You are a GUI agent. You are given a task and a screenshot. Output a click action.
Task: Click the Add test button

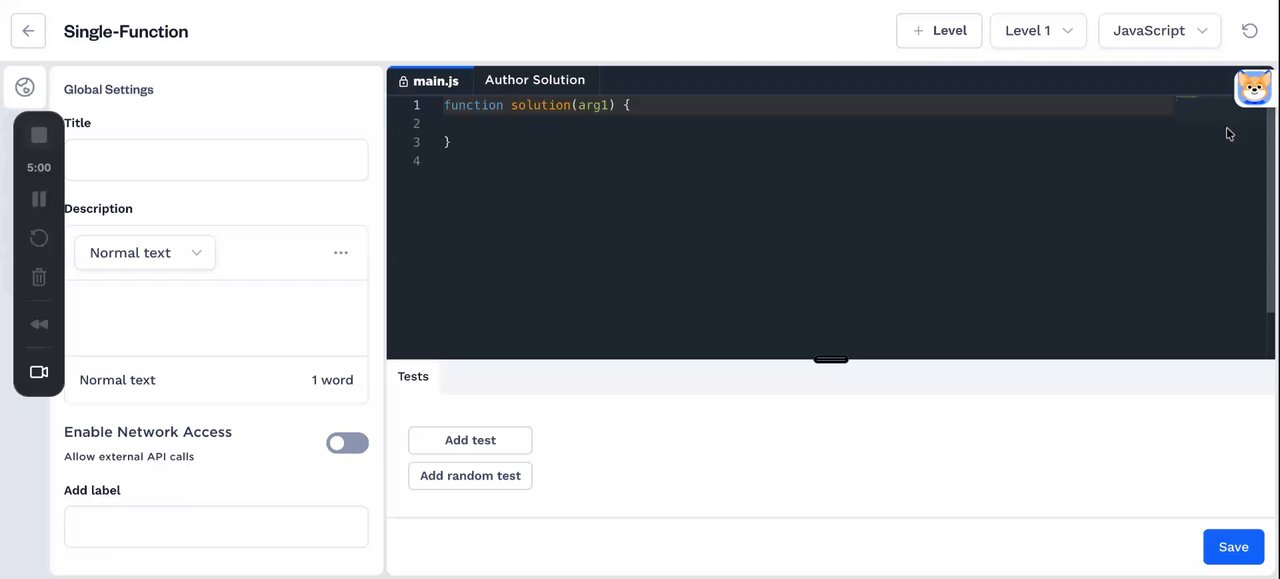470,440
